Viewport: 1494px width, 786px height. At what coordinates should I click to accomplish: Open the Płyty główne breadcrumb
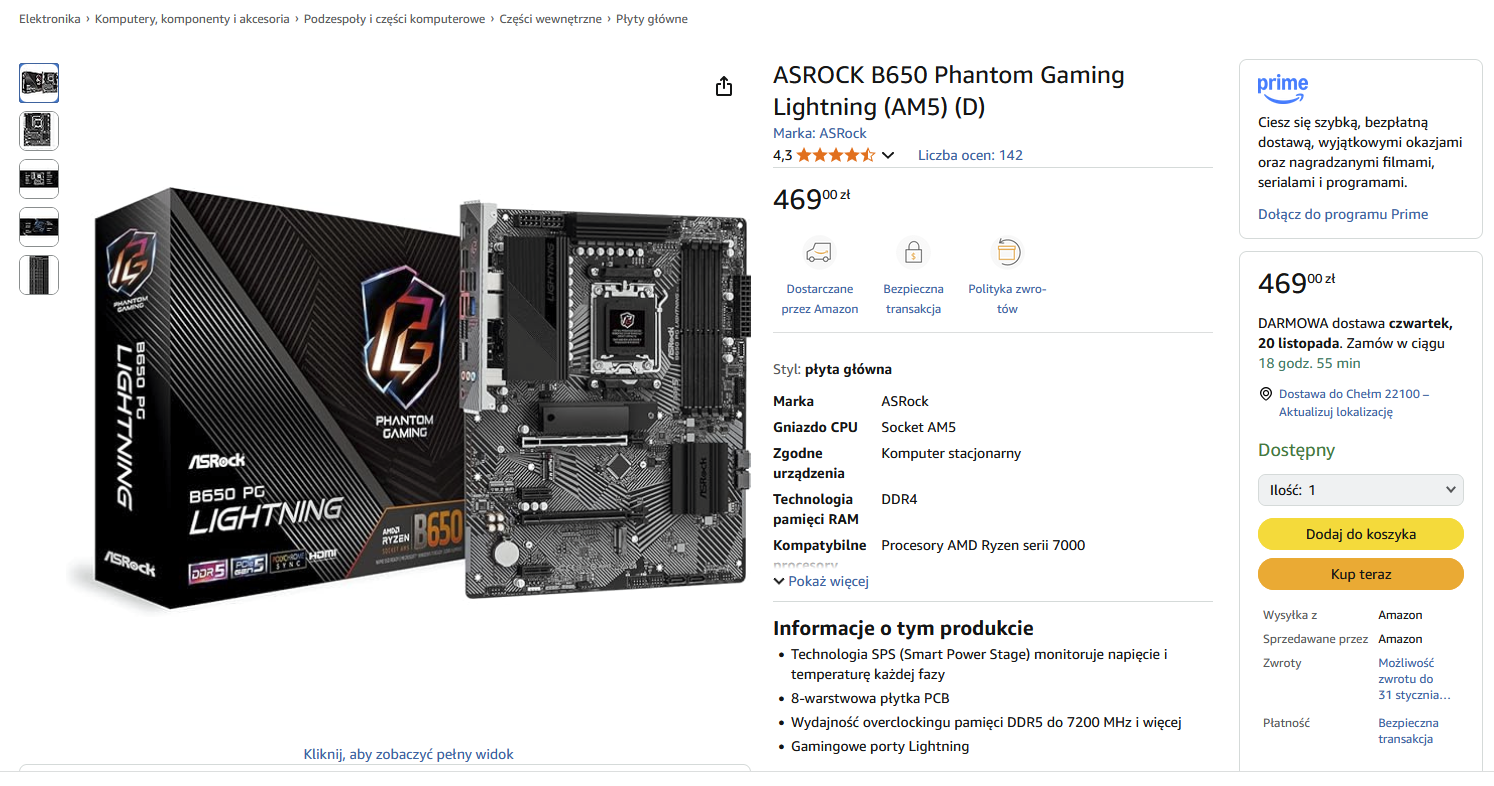point(651,19)
